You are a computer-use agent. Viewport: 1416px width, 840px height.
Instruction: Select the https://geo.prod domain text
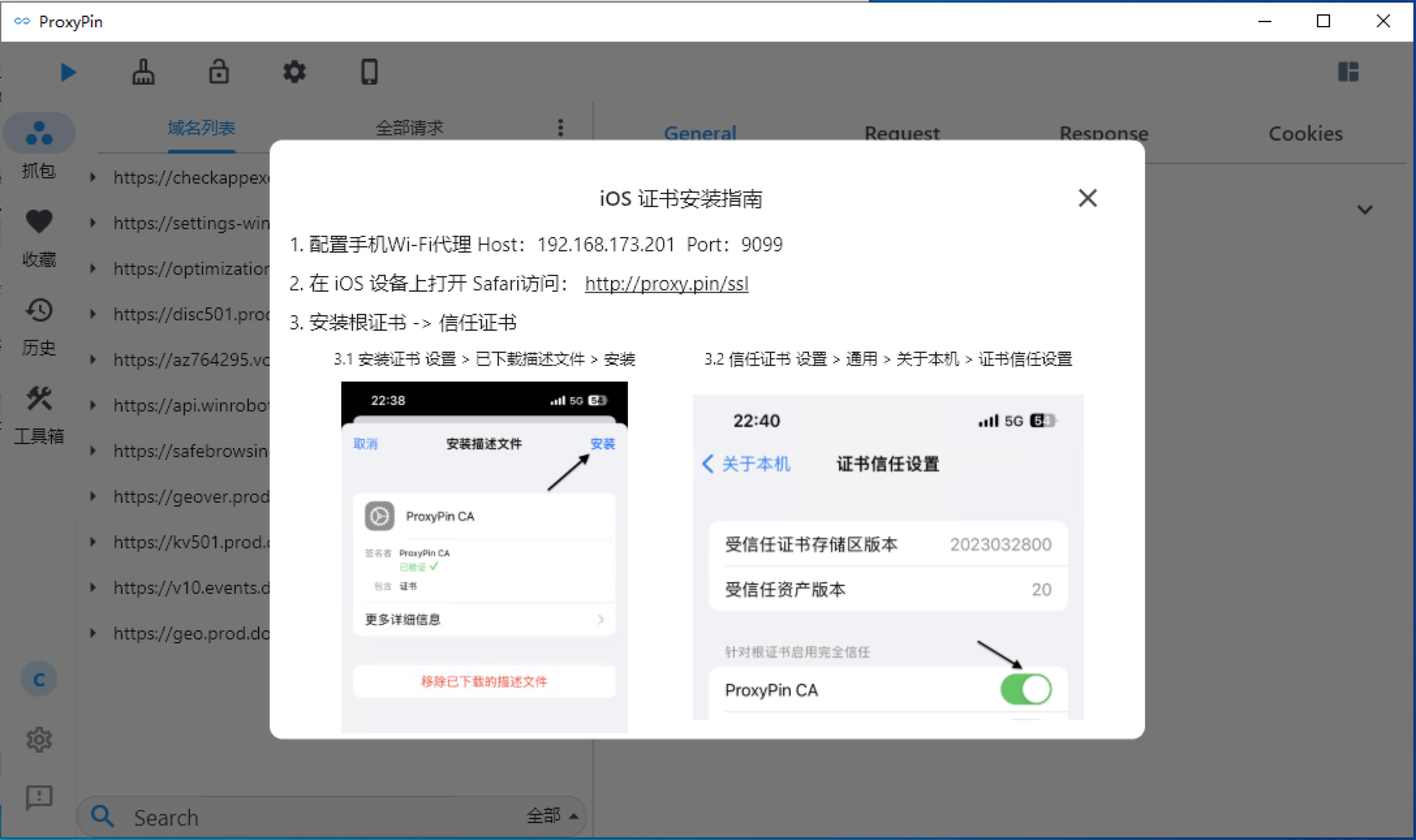point(191,633)
